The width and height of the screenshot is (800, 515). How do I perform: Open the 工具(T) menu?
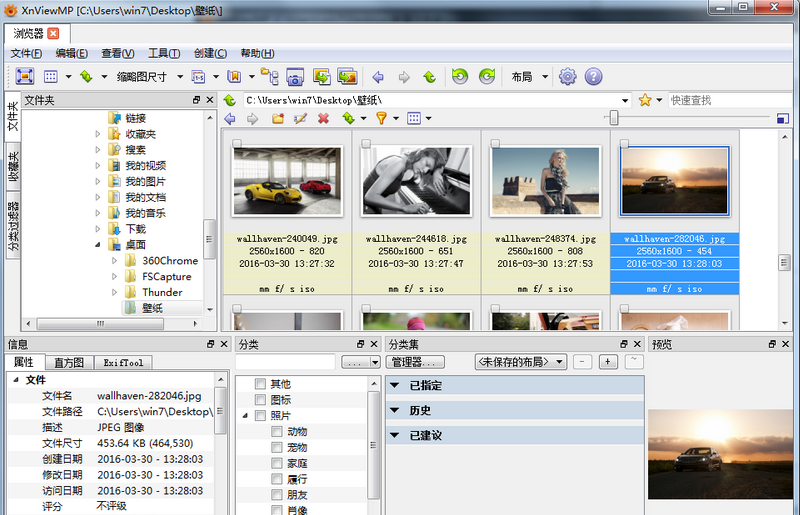163,53
